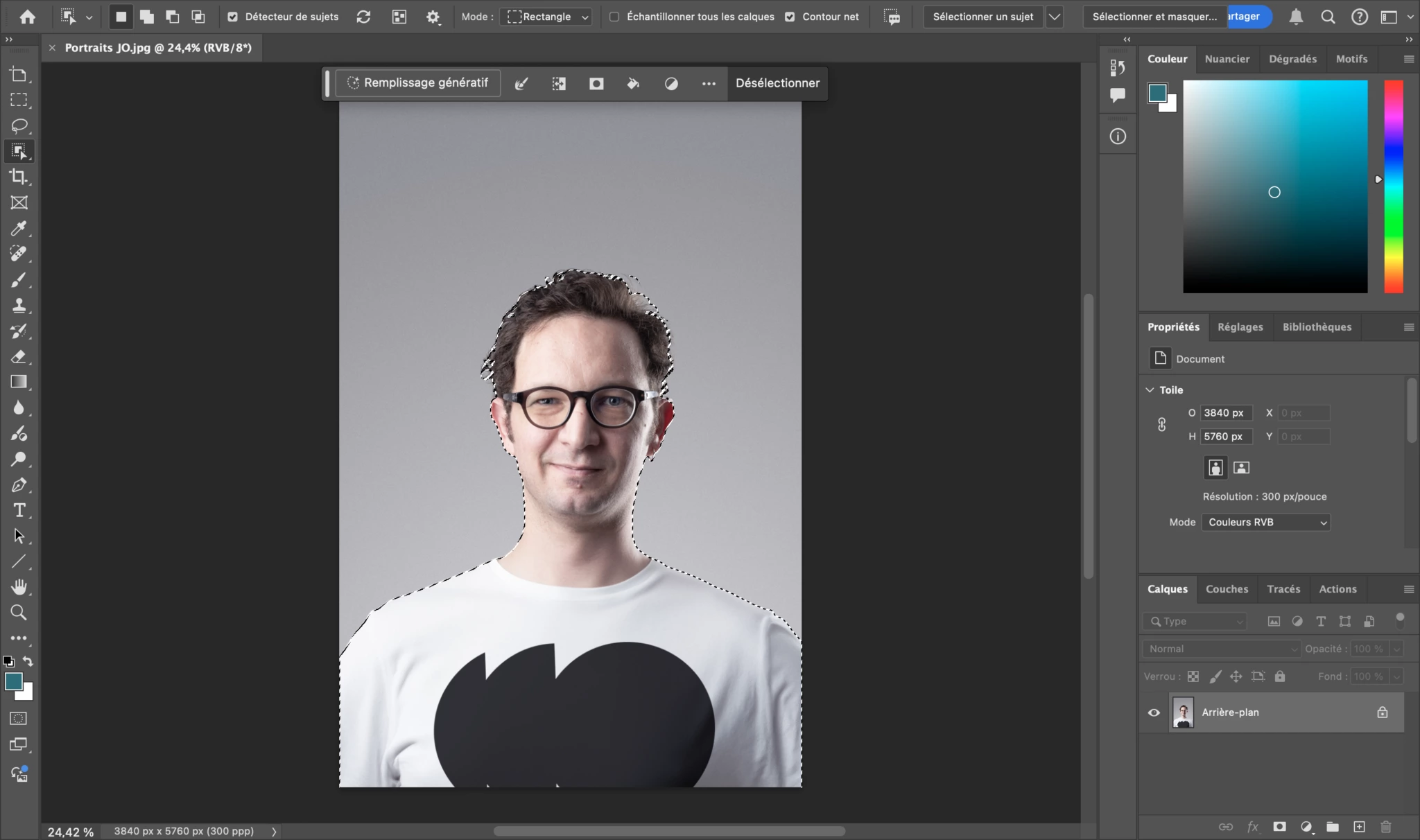
Task: Select the Crop tool
Action: [x=19, y=177]
